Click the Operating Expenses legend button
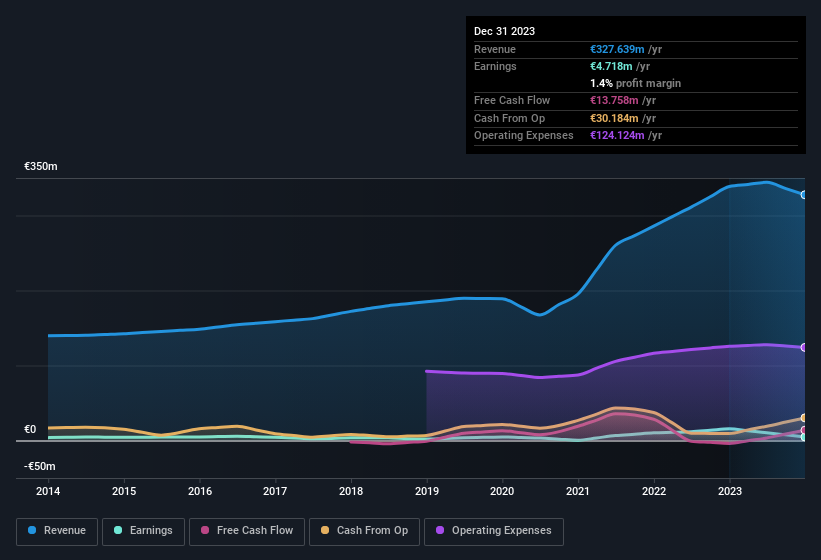Image resolution: width=821 pixels, height=560 pixels. click(494, 531)
